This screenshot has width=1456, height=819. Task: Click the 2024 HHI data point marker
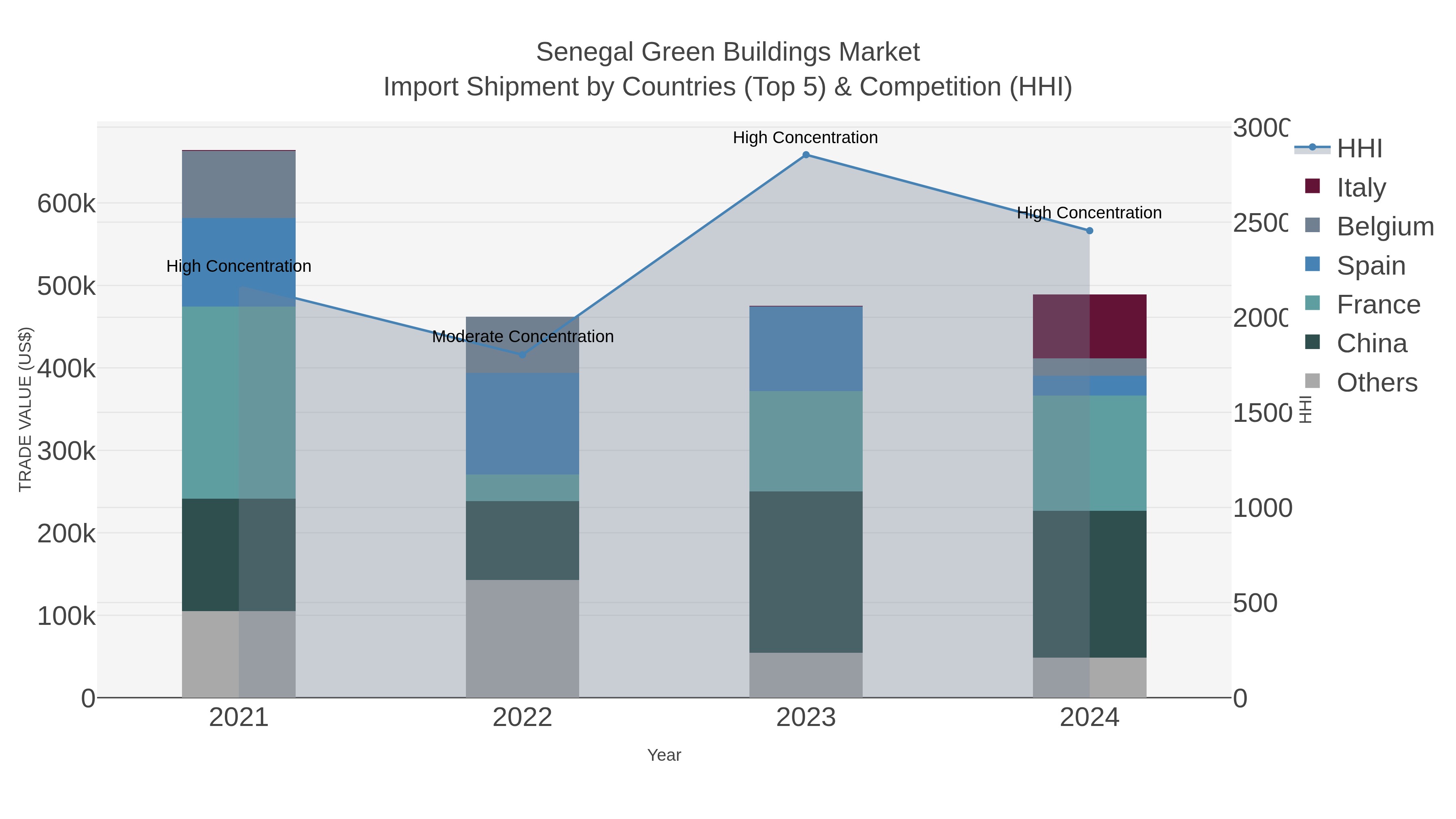coord(1090,231)
